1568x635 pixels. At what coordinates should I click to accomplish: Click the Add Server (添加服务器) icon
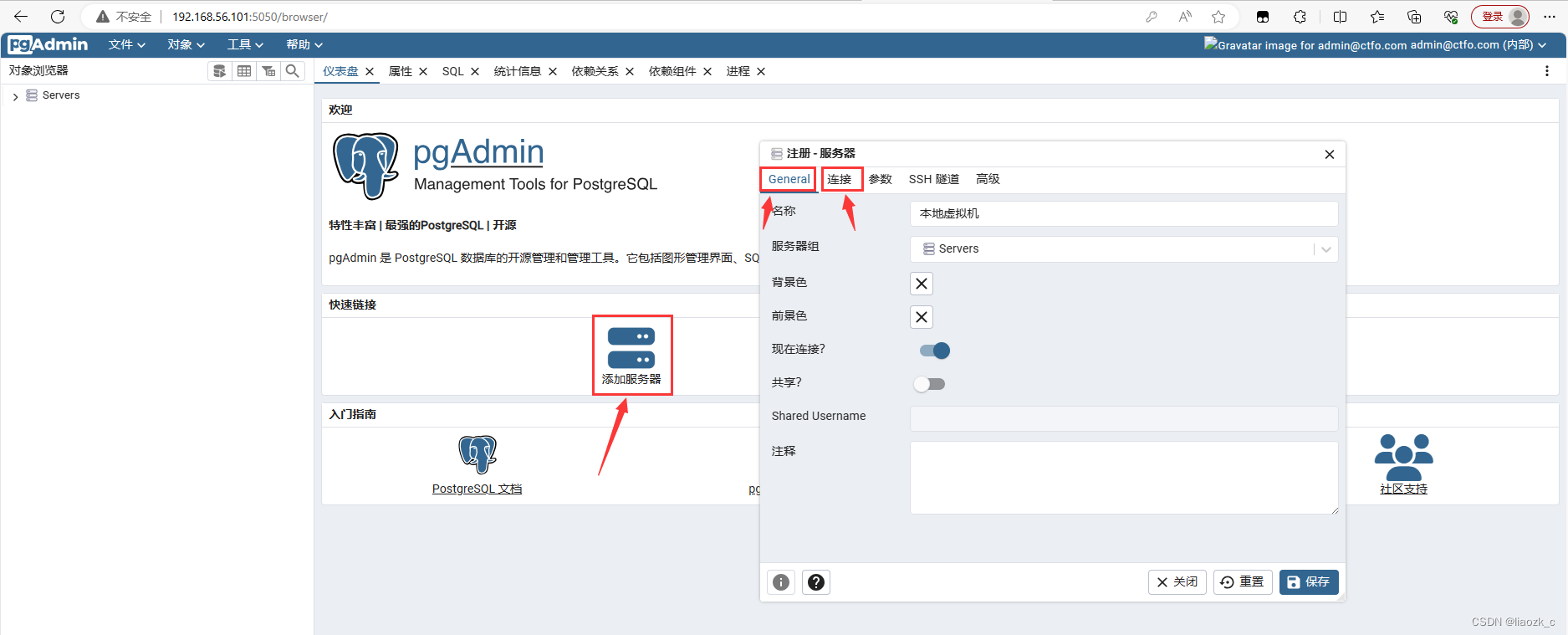point(631,348)
